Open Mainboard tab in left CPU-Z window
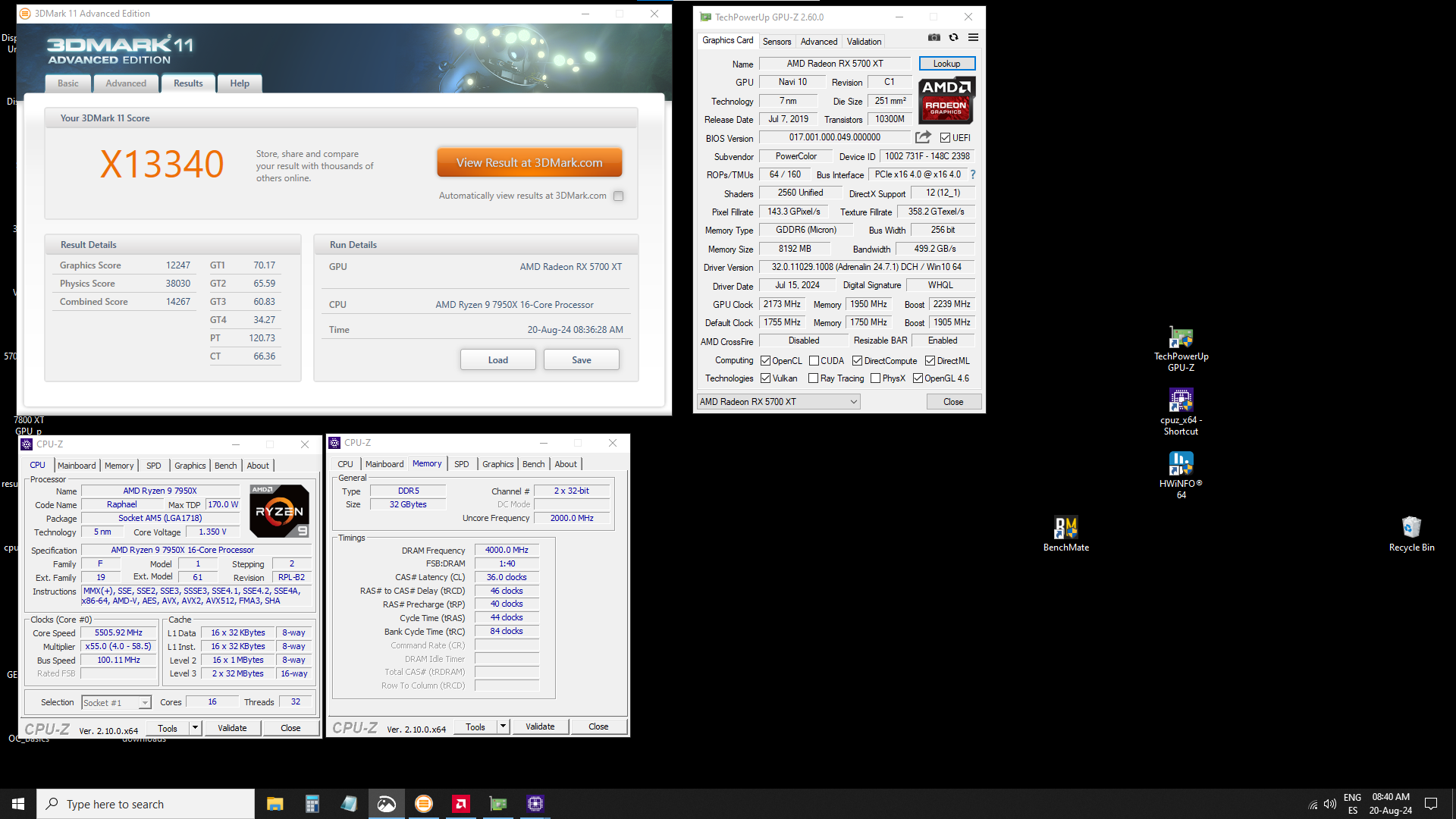The height and width of the screenshot is (819, 1456). click(77, 466)
